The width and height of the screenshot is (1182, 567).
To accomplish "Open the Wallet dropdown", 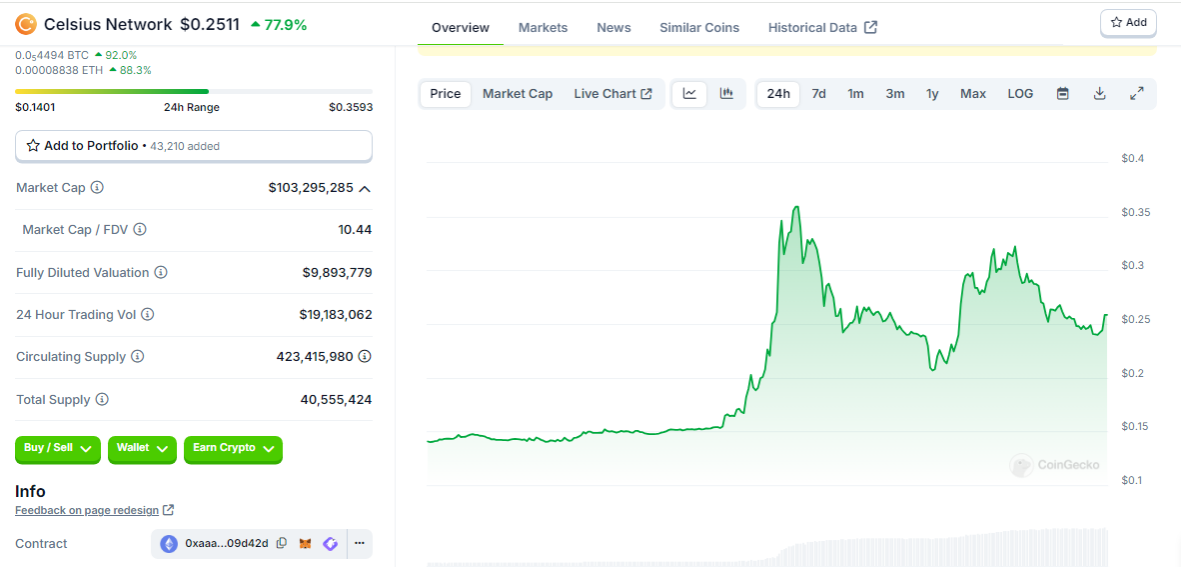I will [x=142, y=449].
